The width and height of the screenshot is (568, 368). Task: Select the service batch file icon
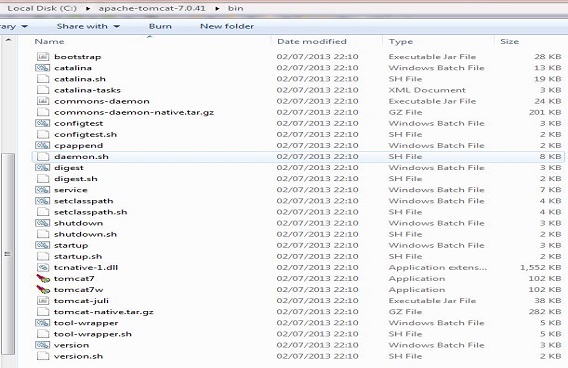[x=42, y=190]
